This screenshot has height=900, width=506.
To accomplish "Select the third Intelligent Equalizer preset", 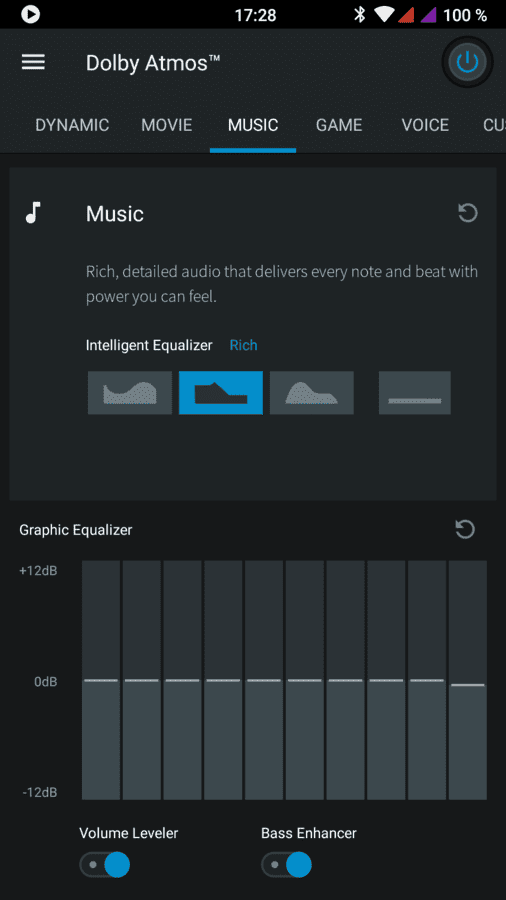I will 312,393.
